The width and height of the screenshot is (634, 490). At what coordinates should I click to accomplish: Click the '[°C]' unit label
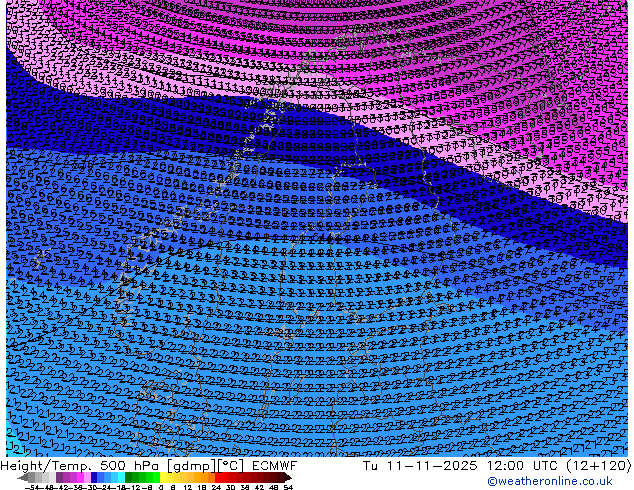(x=231, y=466)
